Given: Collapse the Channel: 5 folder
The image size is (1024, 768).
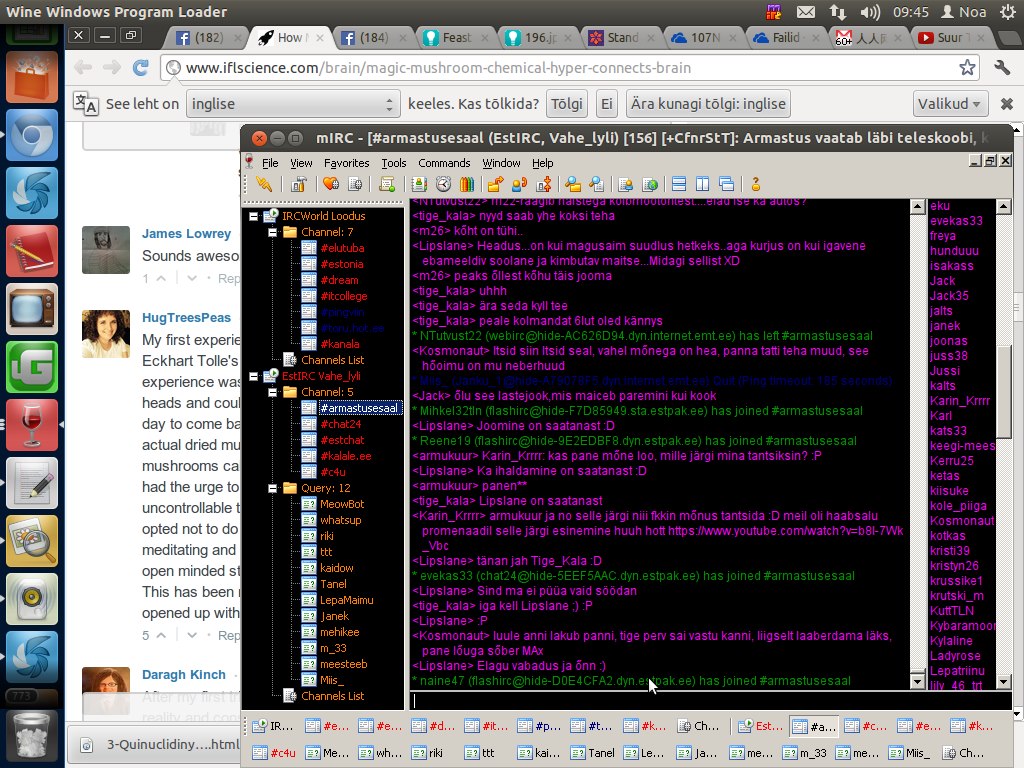Looking at the screenshot, I should 272,392.
